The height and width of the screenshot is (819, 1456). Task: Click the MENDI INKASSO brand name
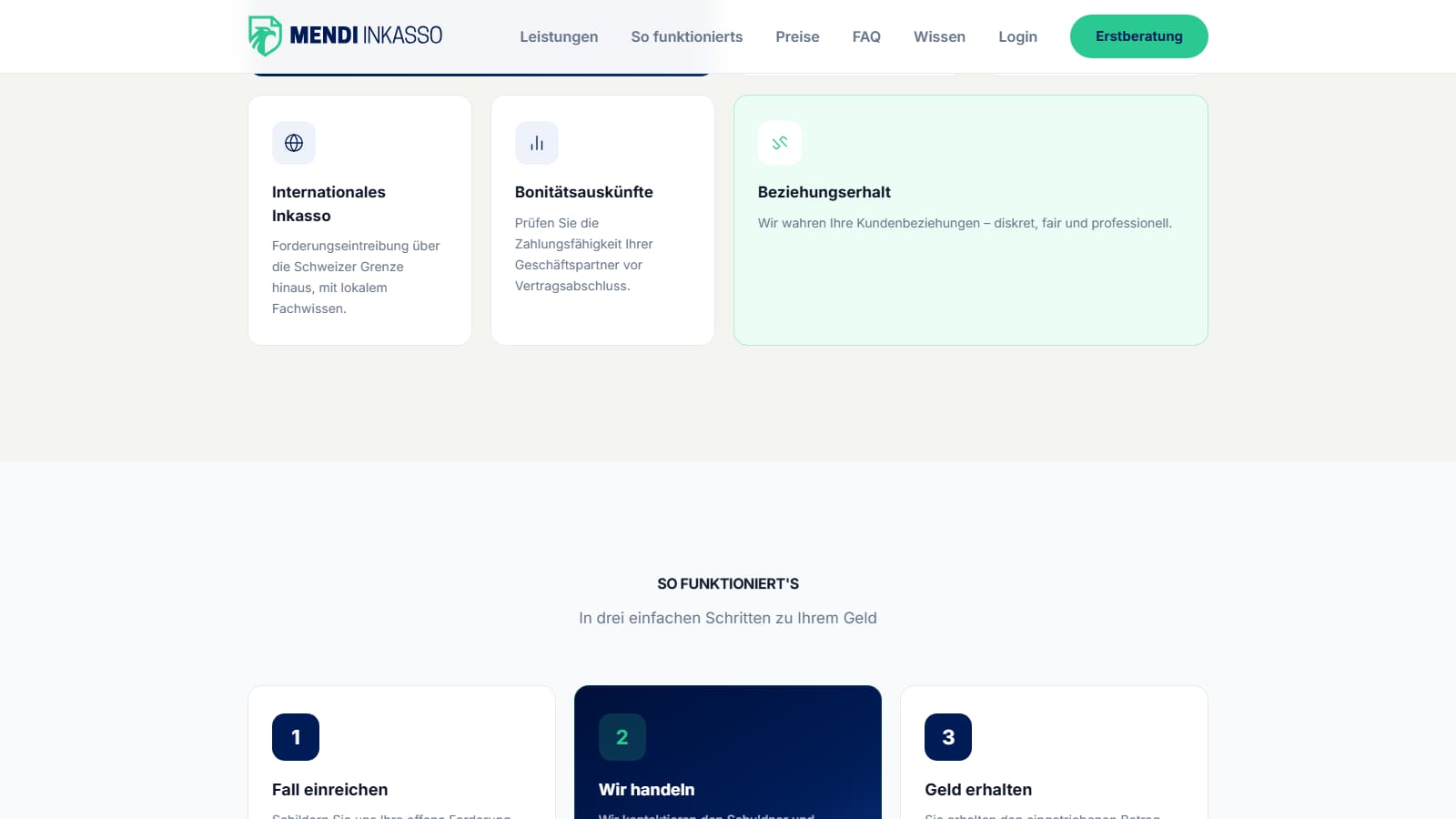(x=366, y=35)
